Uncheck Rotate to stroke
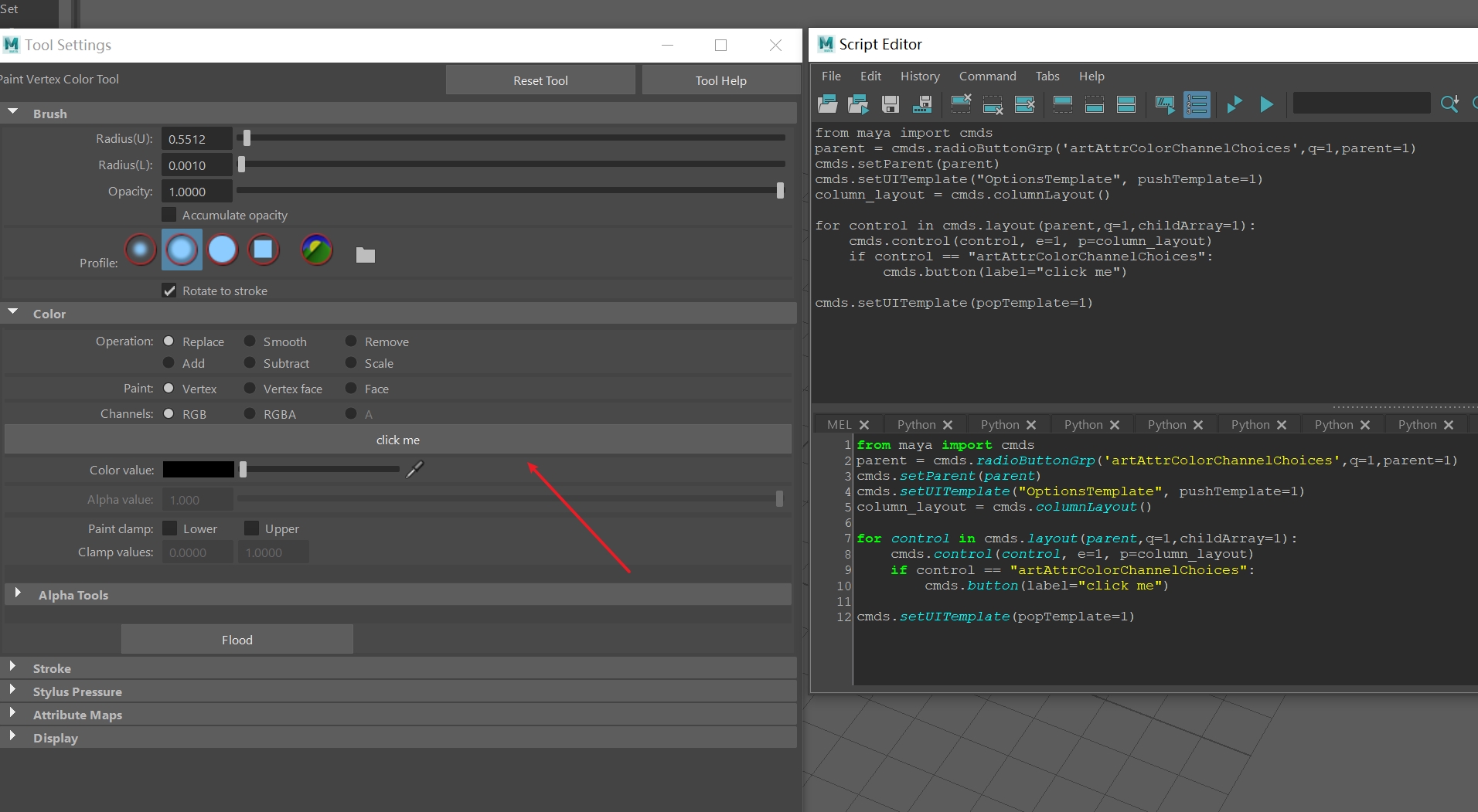The width and height of the screenshot is (1478, 812). click(x=169, y=290)
